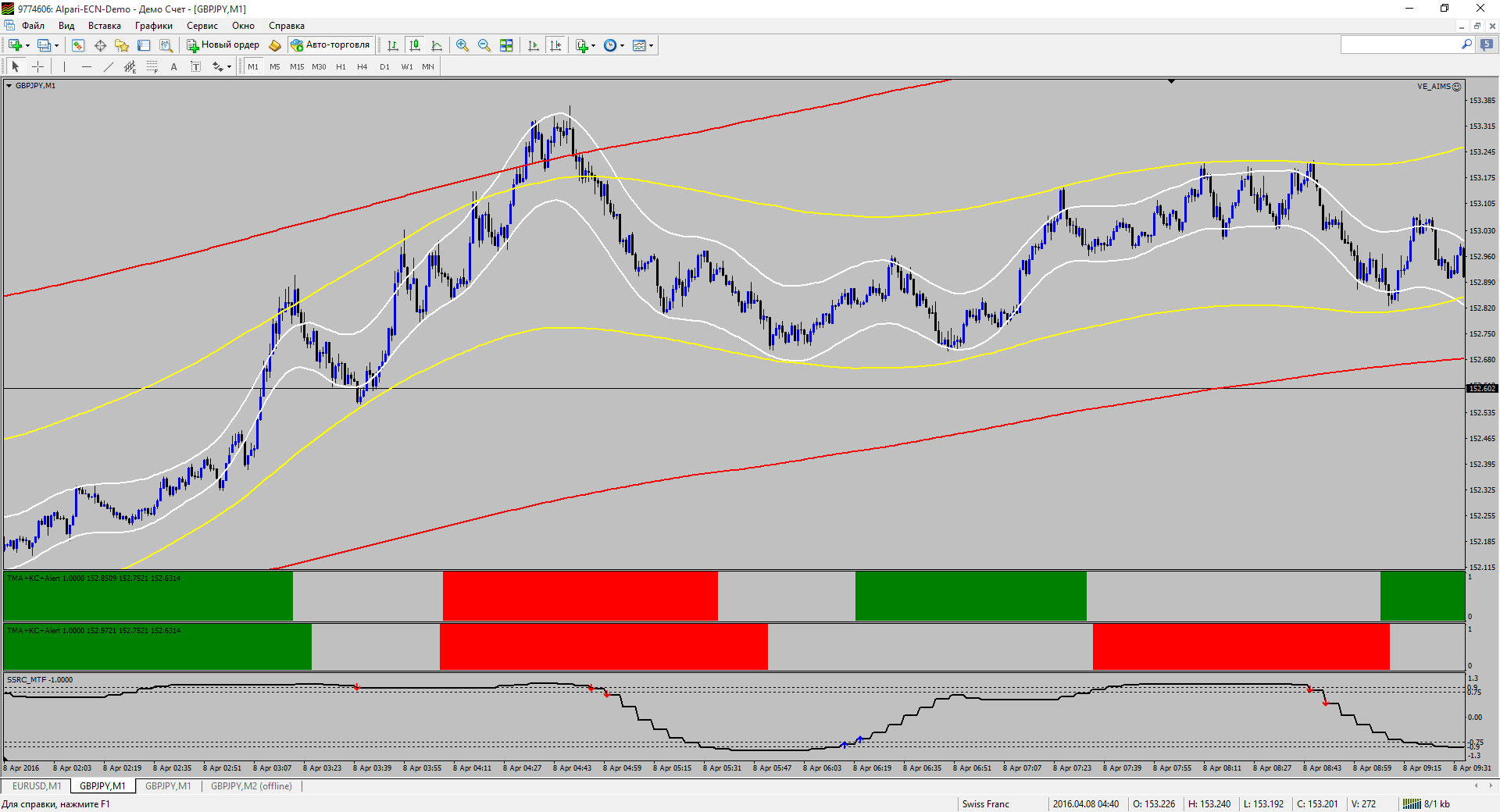Open the Strategy Tester
1500x812 pixels.
(x=166, y=45)
